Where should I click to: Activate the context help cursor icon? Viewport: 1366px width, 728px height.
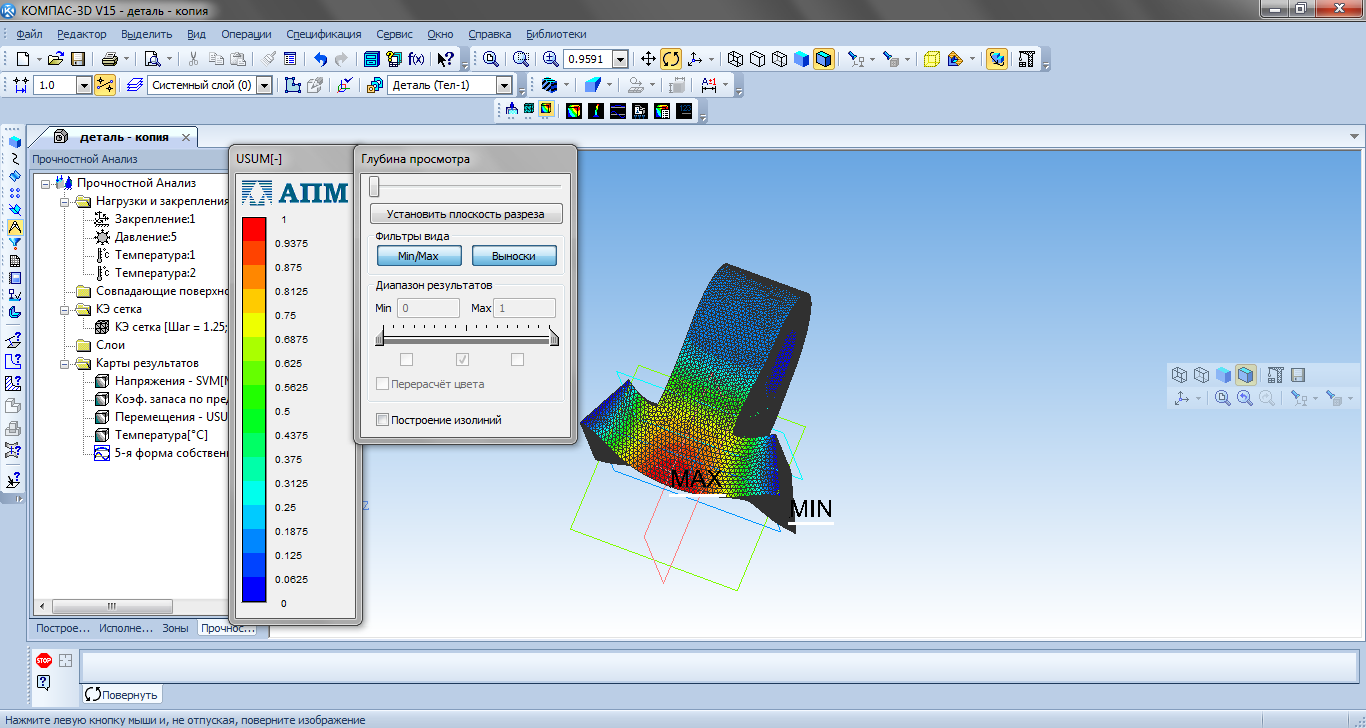[x=447, y=59]
